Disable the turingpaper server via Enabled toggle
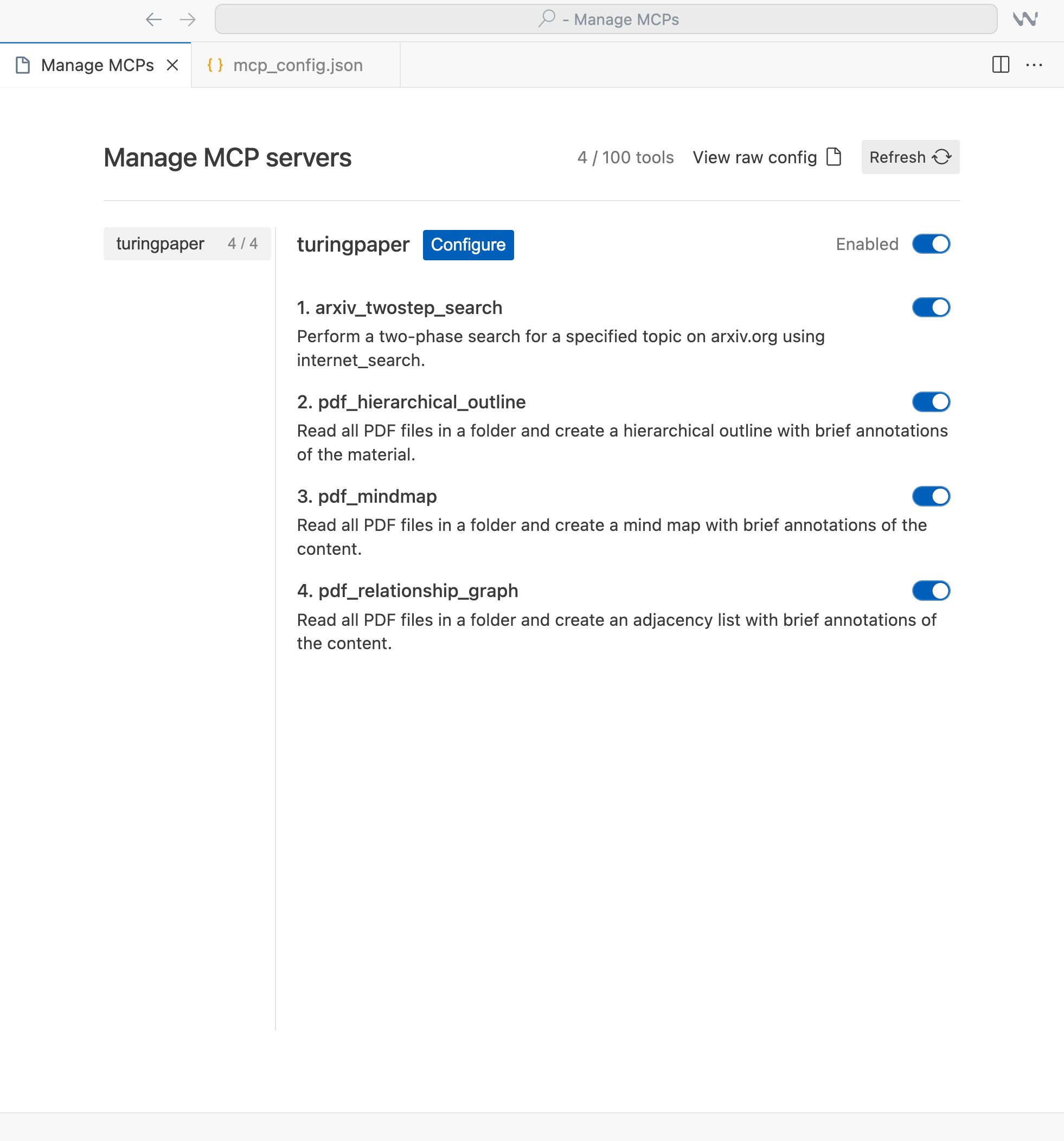1064x1141 pixels. (930, 244)
